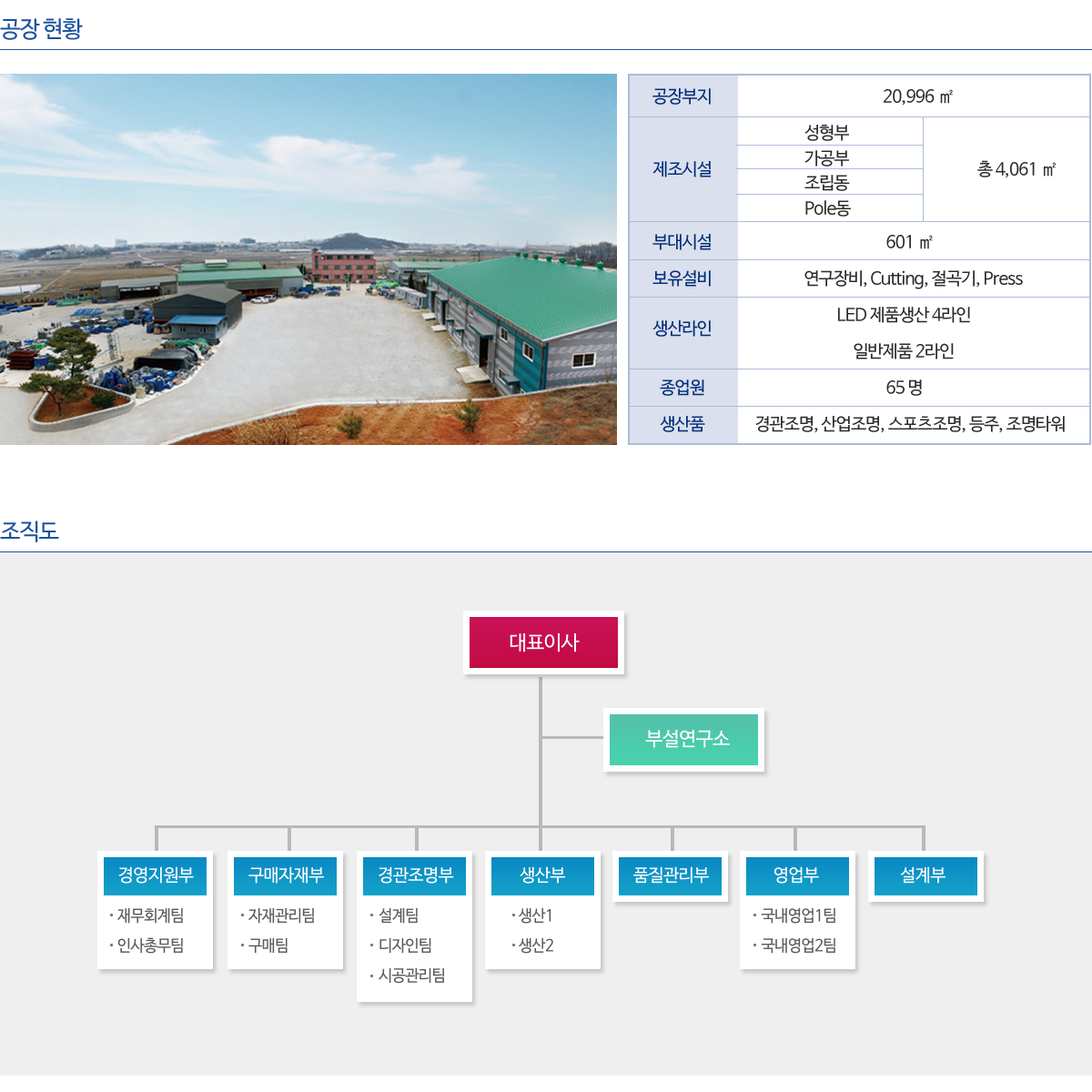Select the 생산라인 table row label
The width and height of the screenshot is (1092, 1092).
click(682, 329)
